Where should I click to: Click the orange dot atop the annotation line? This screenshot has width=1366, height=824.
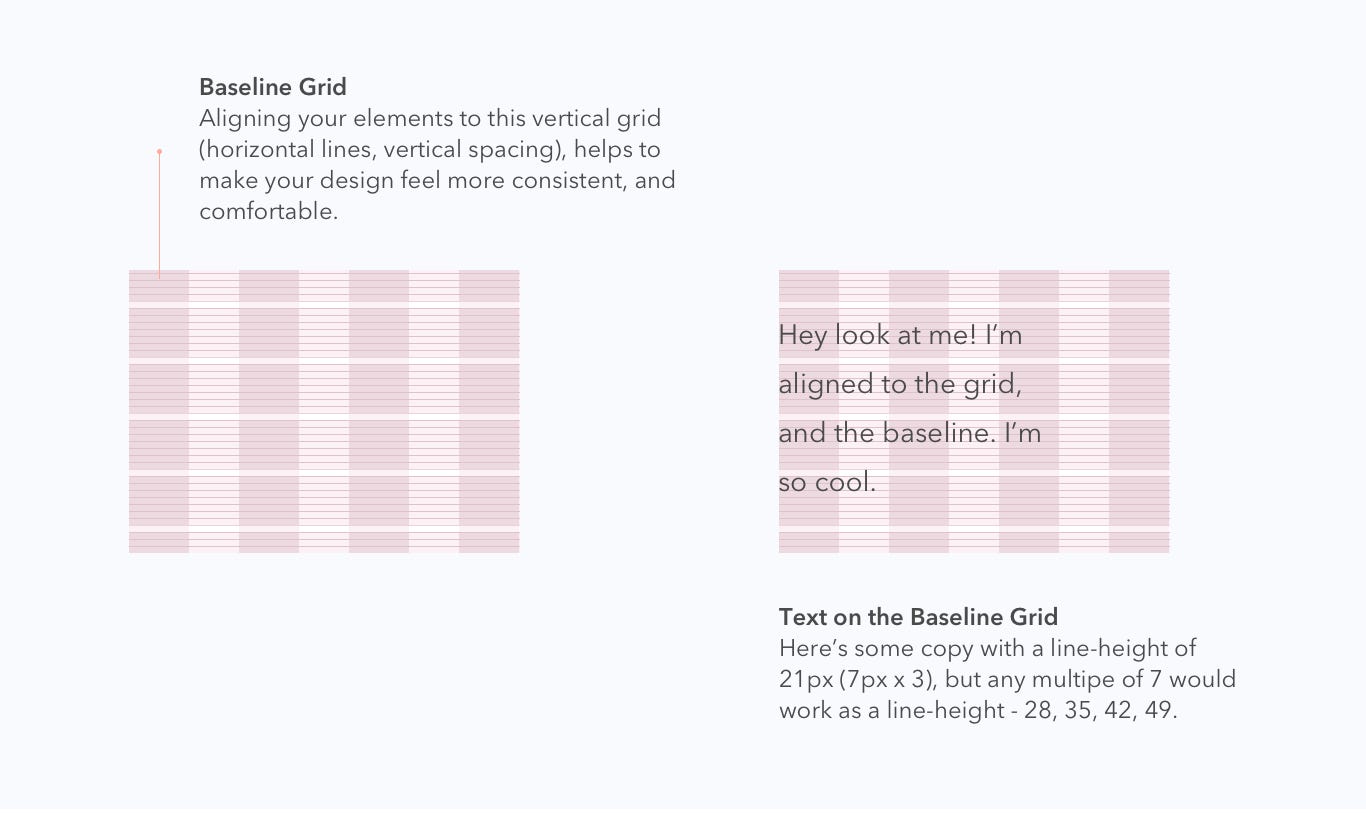click(x=159, y=152)
